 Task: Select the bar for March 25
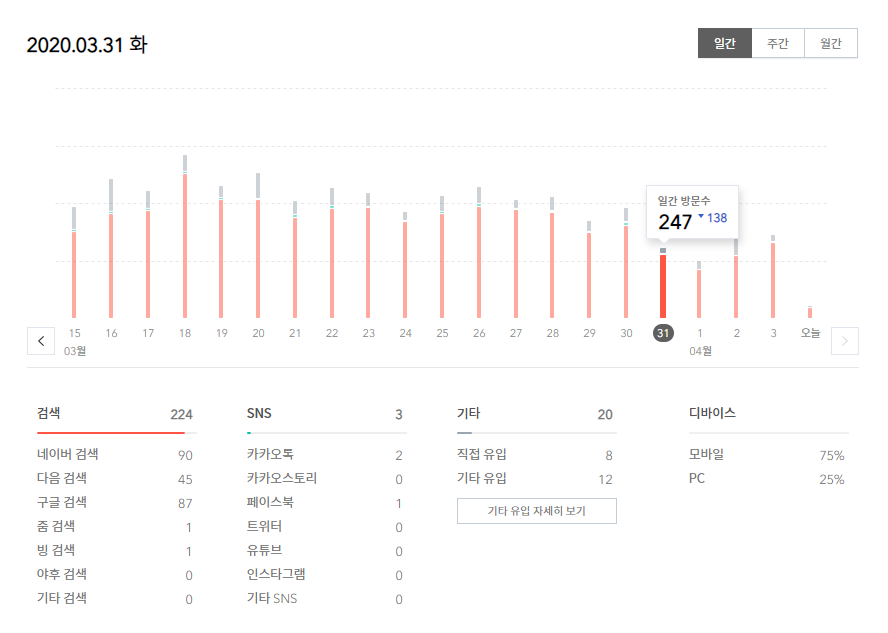point(442,257)
